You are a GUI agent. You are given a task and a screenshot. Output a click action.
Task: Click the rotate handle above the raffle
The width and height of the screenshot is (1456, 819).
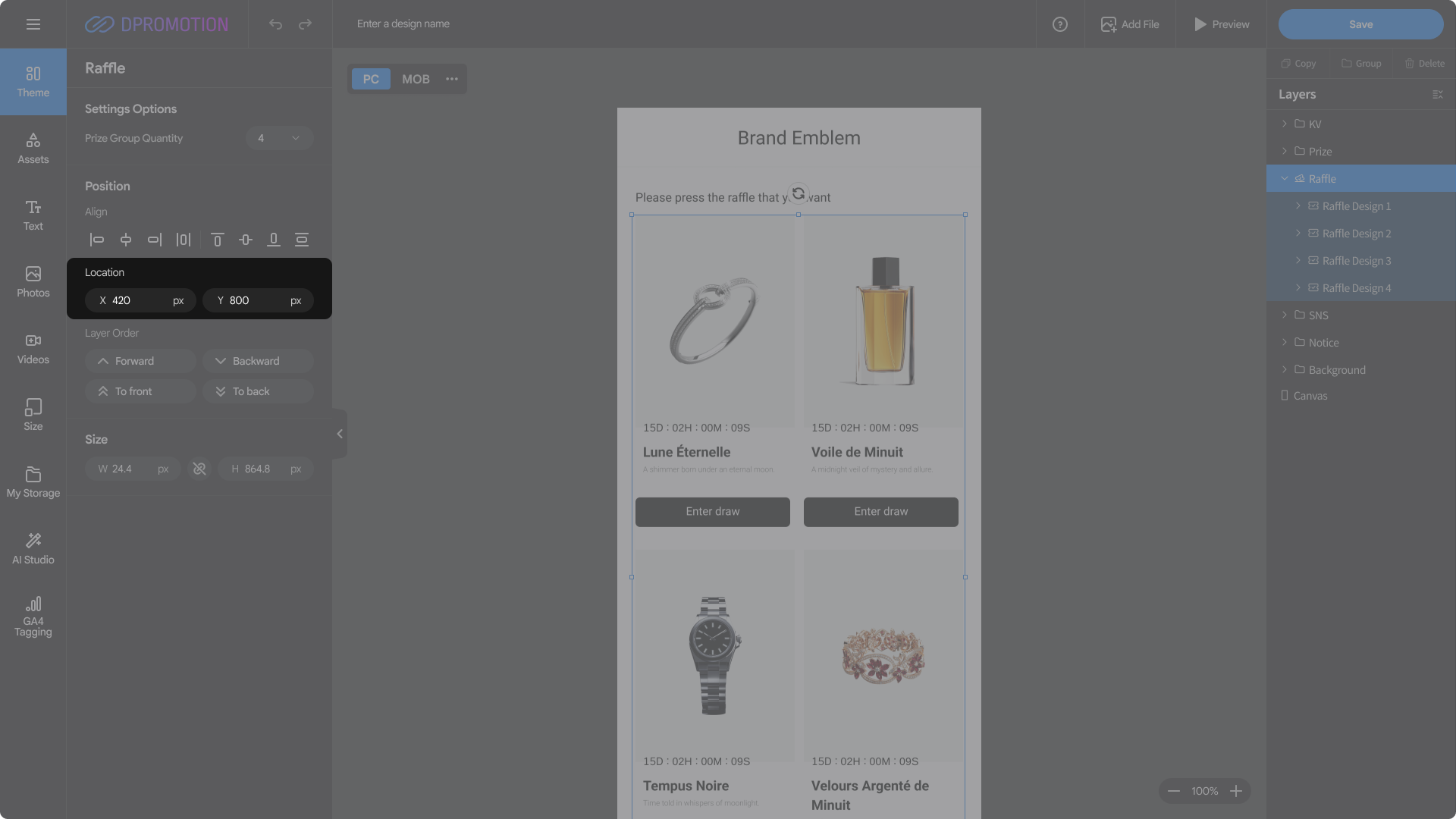(798, 193)
